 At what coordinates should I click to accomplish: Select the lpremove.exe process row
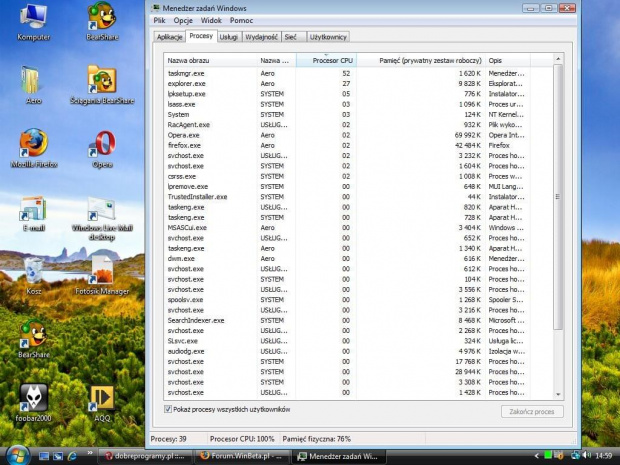[358, 187]
